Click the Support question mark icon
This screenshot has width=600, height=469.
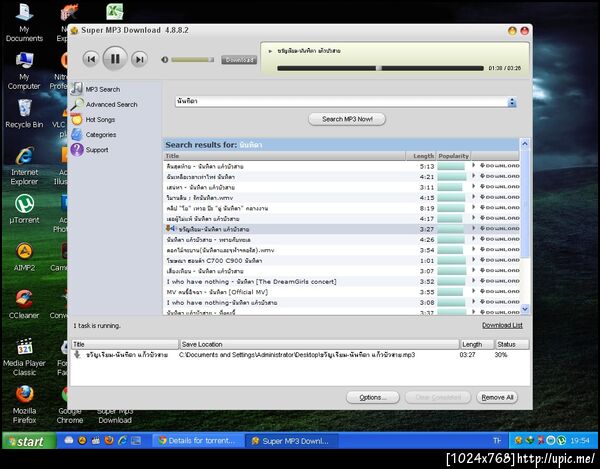(x=77, y=150)
